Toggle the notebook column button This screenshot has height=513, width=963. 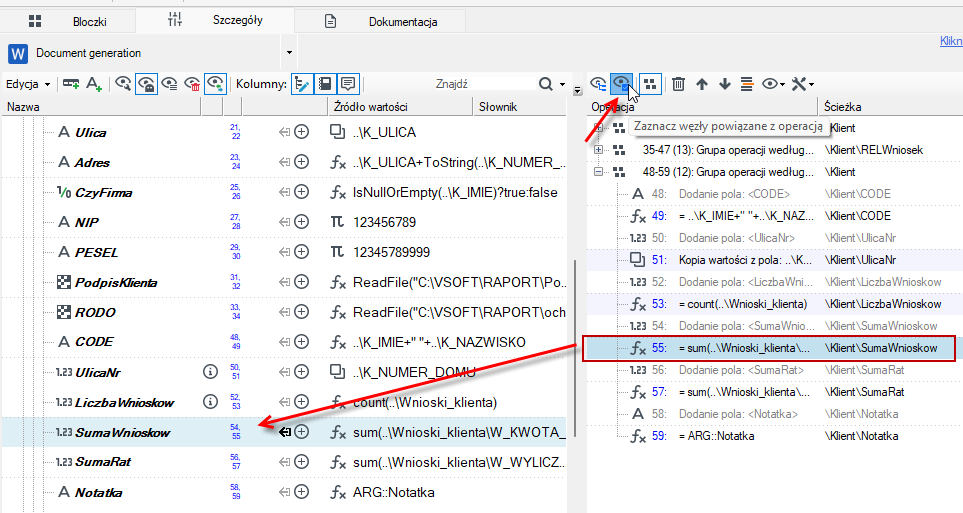pos(325,84)
